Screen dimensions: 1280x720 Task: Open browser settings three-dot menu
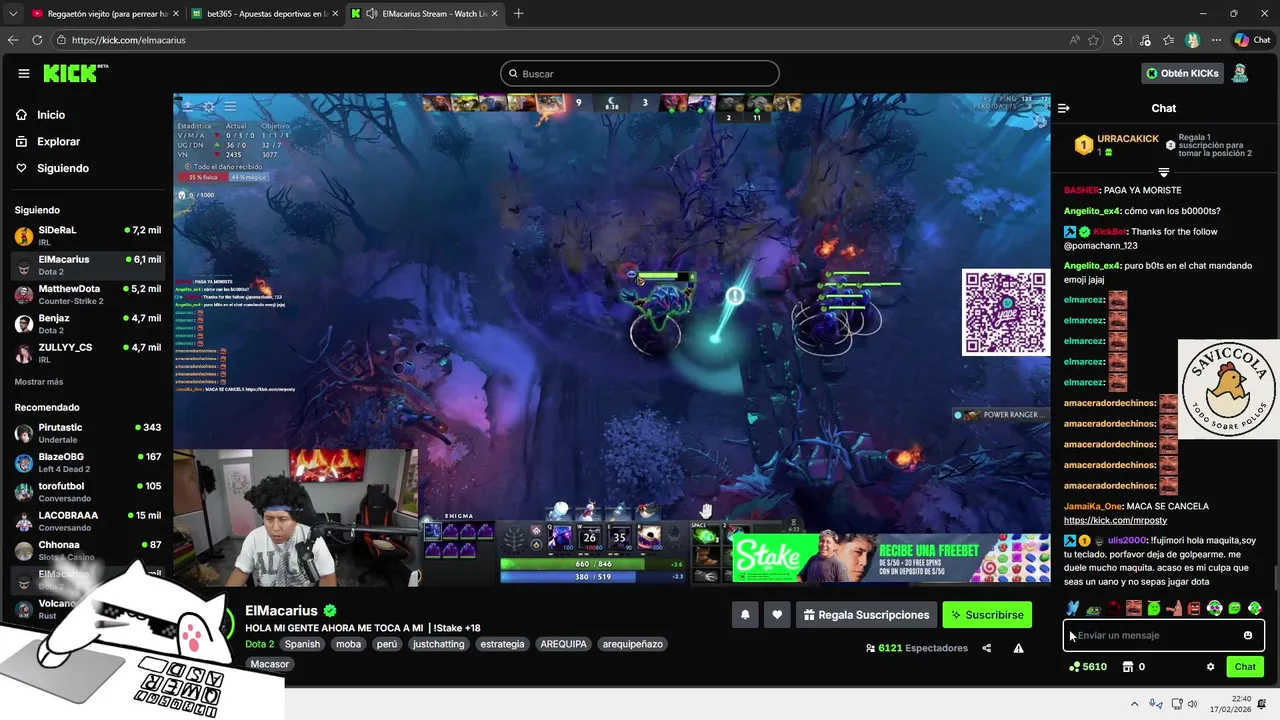tap(1216, 40)
